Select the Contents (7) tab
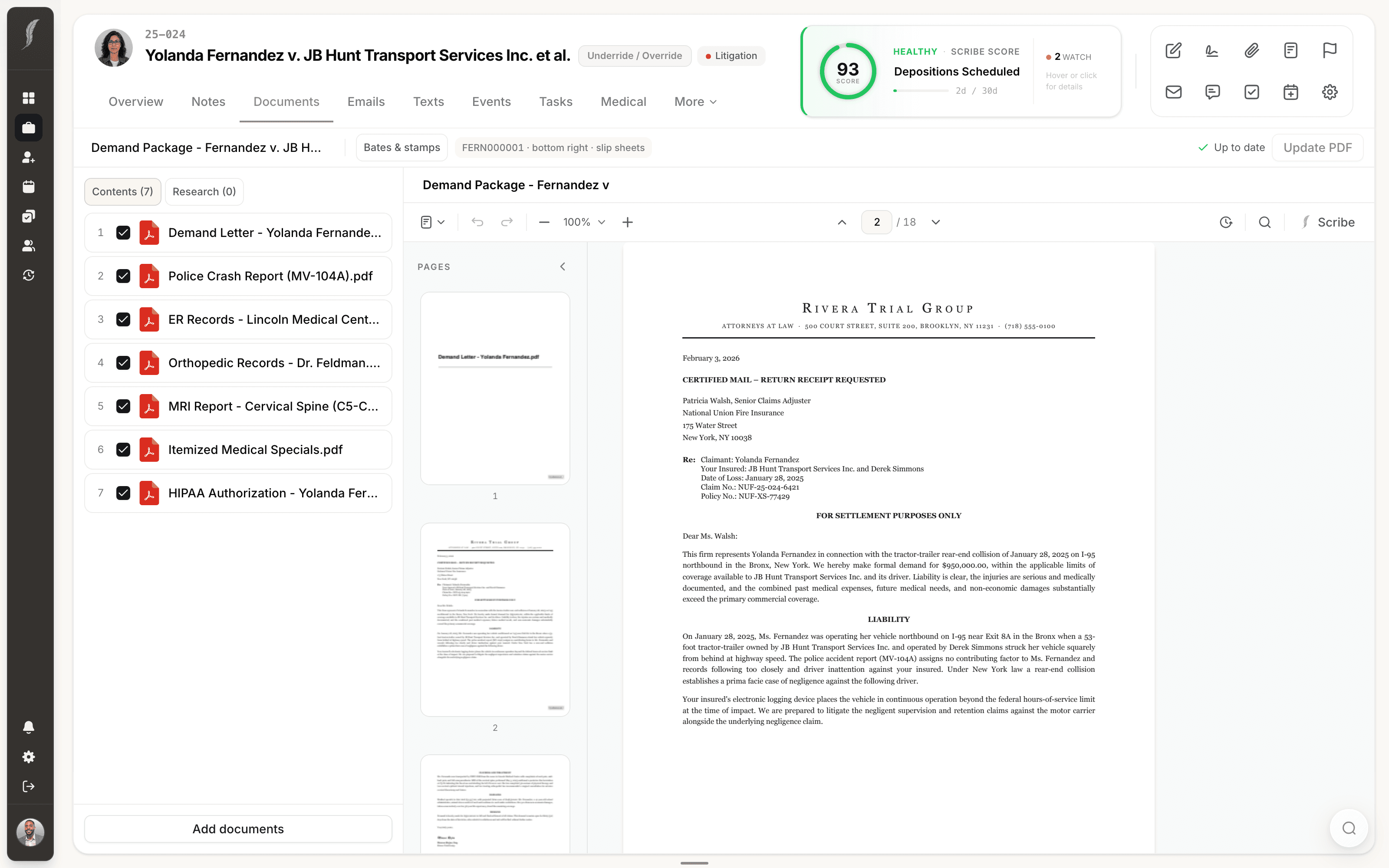This screenshot has width=1389, height=868. (x=122, y=192)
